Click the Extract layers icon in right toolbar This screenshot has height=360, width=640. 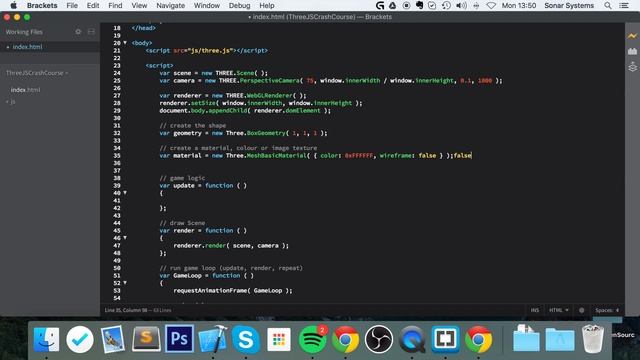coord(632,67)
